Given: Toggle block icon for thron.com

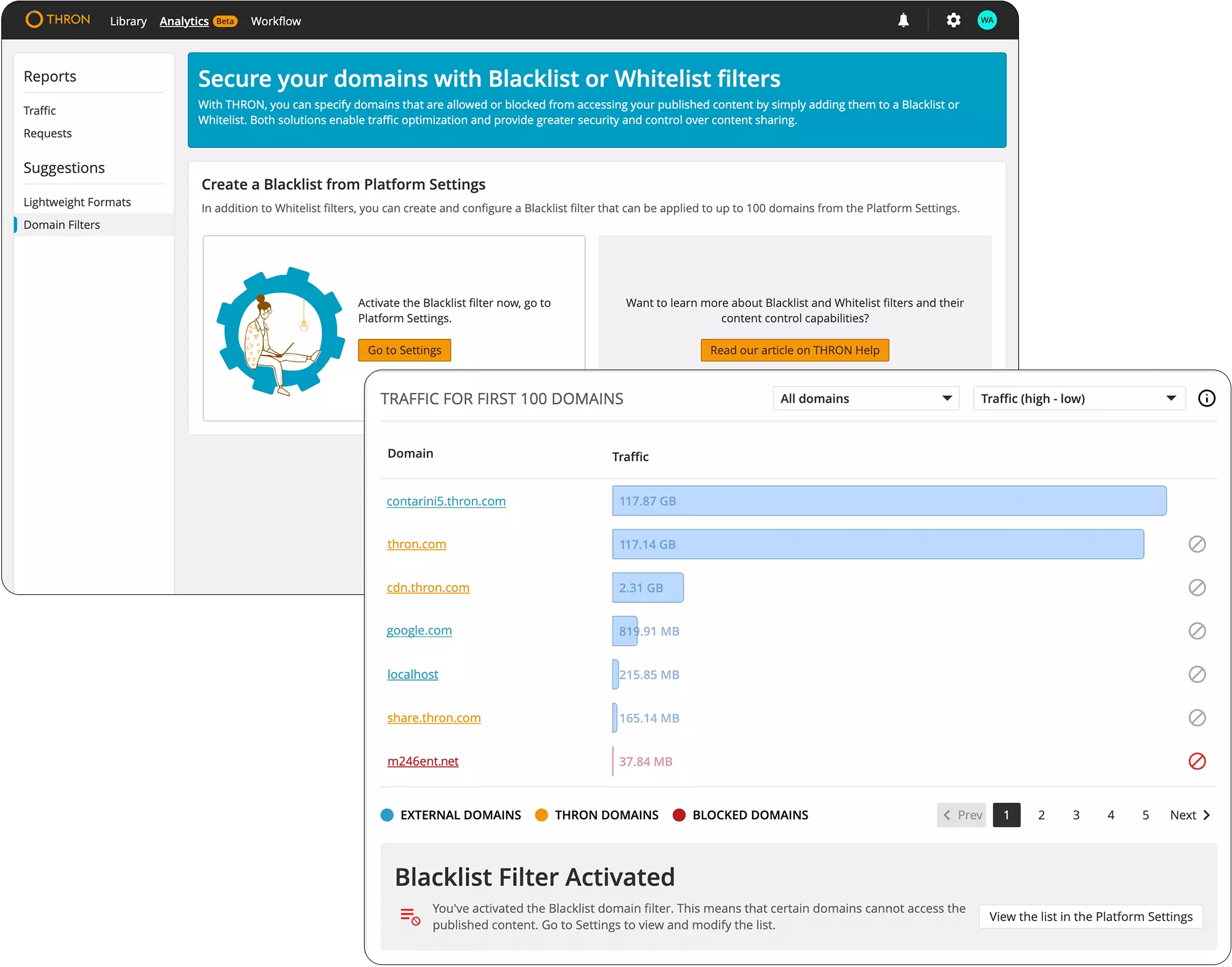Looking at the screenshot, I should [1197, 544].
